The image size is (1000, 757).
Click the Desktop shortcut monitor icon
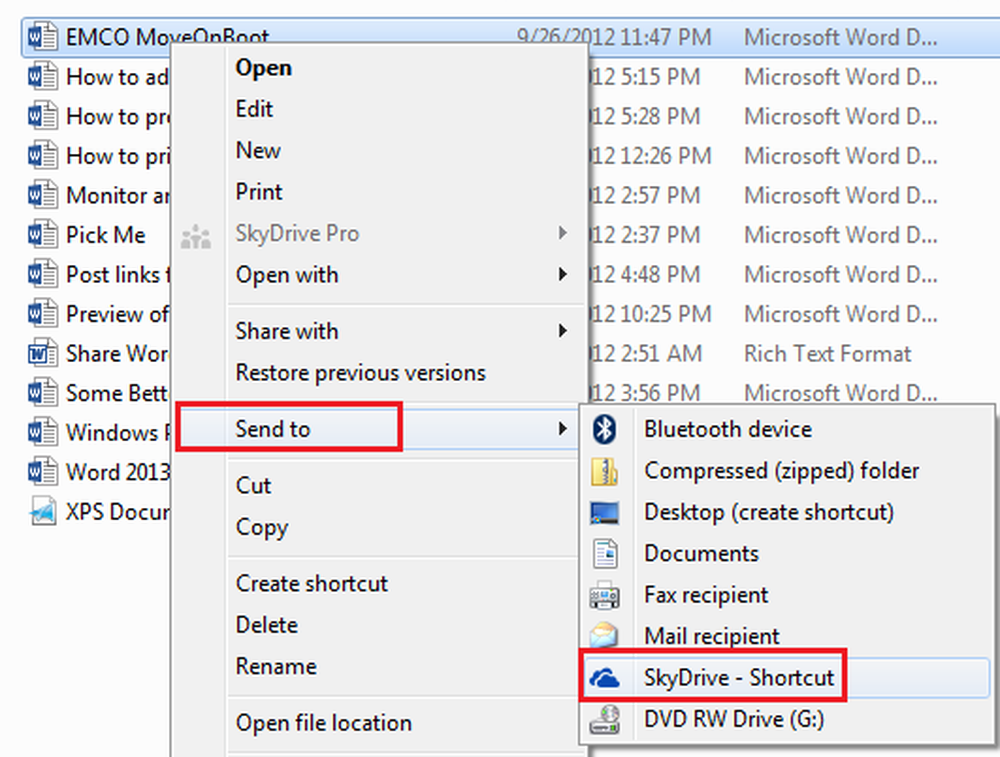(604, 513)
